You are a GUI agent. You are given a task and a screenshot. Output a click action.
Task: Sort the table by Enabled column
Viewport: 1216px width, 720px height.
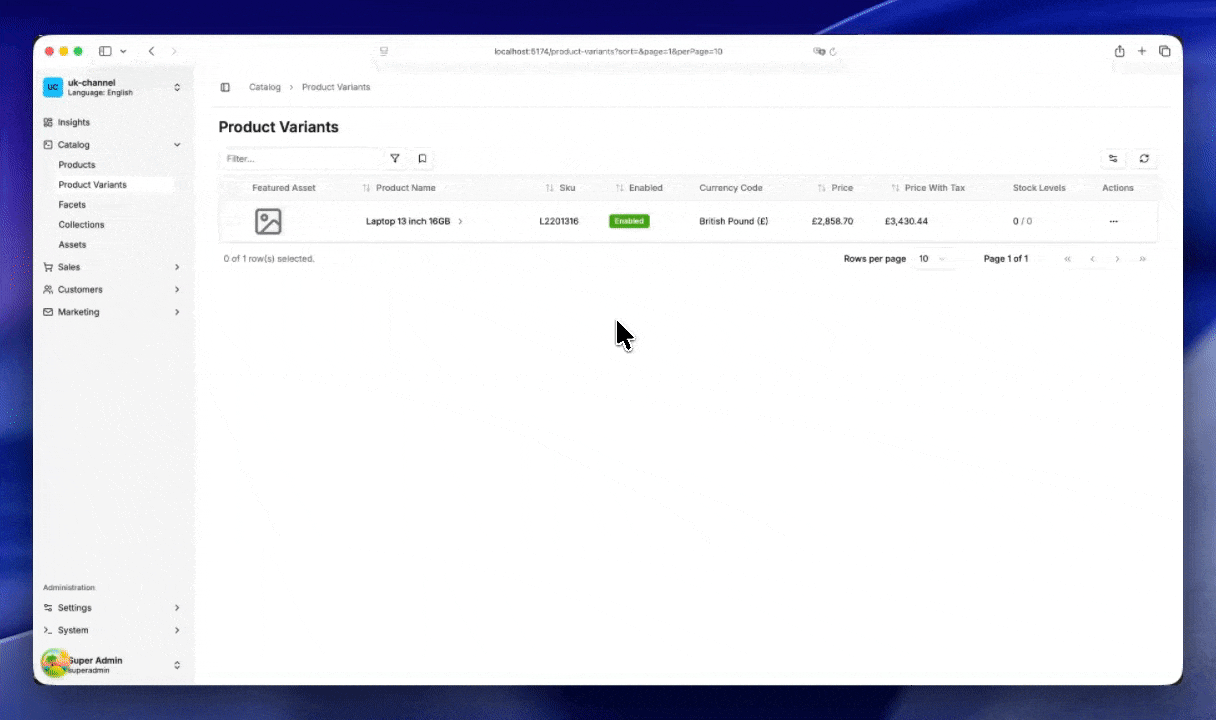pyautogui.click(x=639, y=188)
